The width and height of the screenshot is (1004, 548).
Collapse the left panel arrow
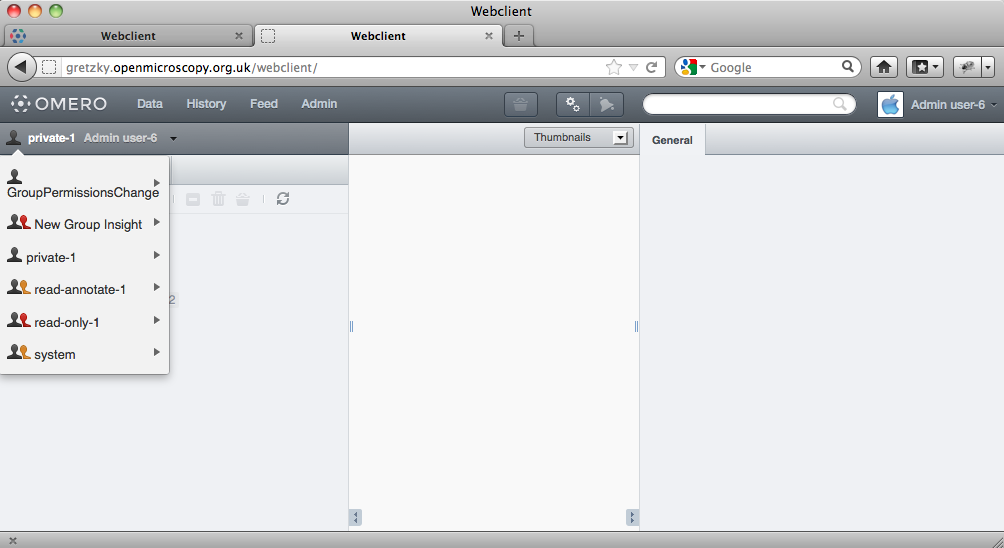[355, 517]
